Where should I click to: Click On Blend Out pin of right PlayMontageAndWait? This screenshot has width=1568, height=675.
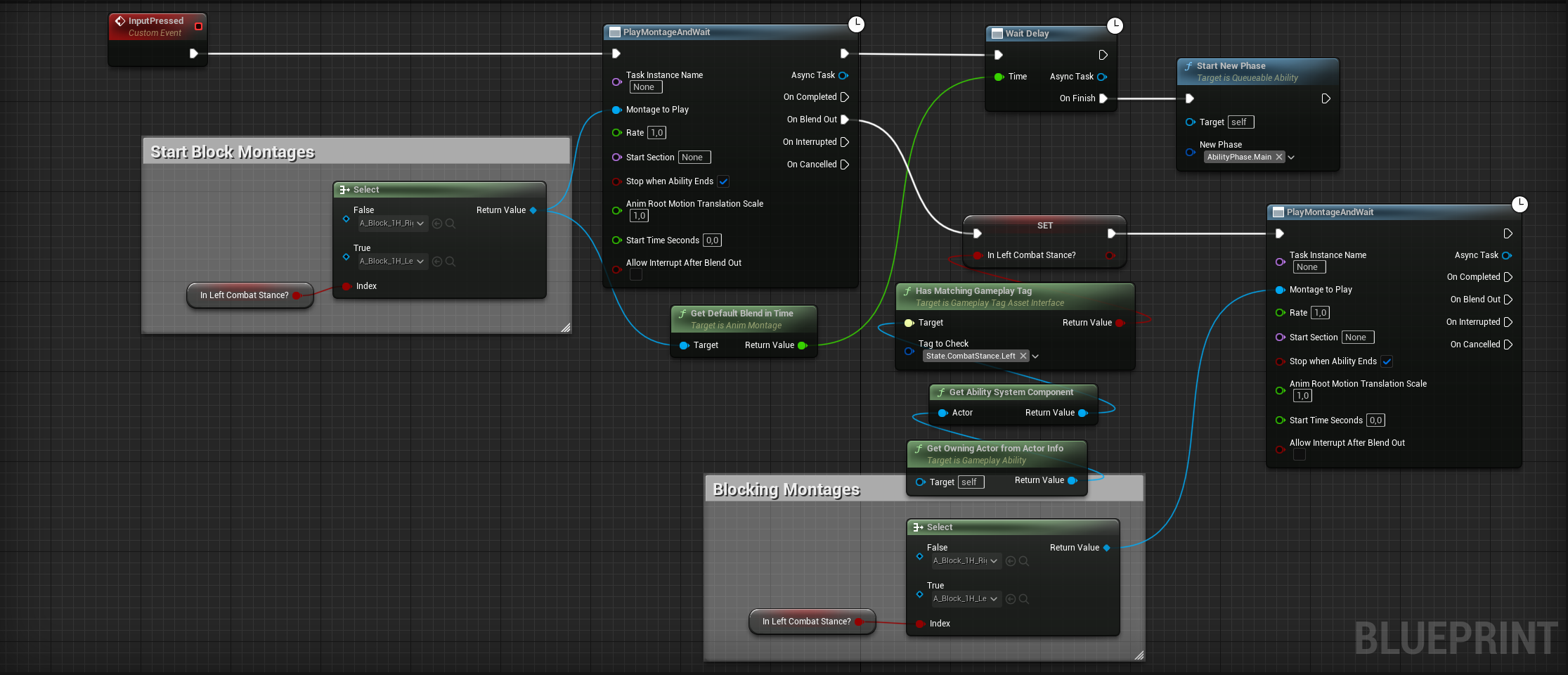[1508, 300]
